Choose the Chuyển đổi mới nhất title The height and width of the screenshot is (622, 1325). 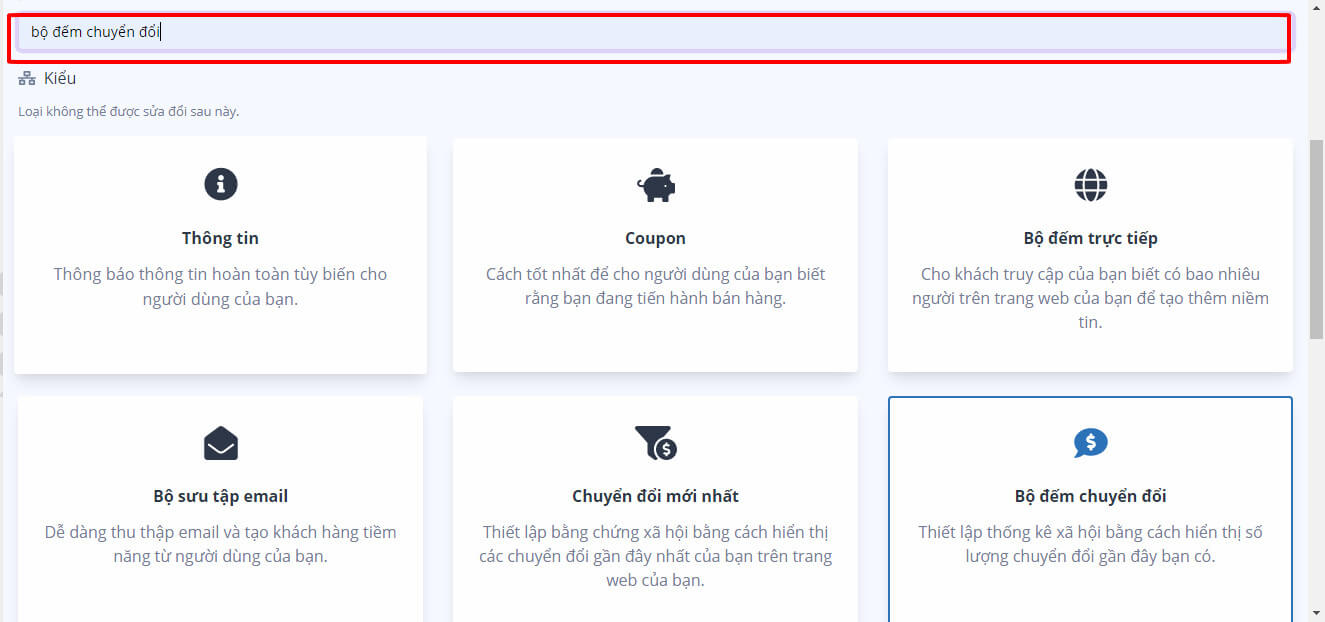[655, 496]
